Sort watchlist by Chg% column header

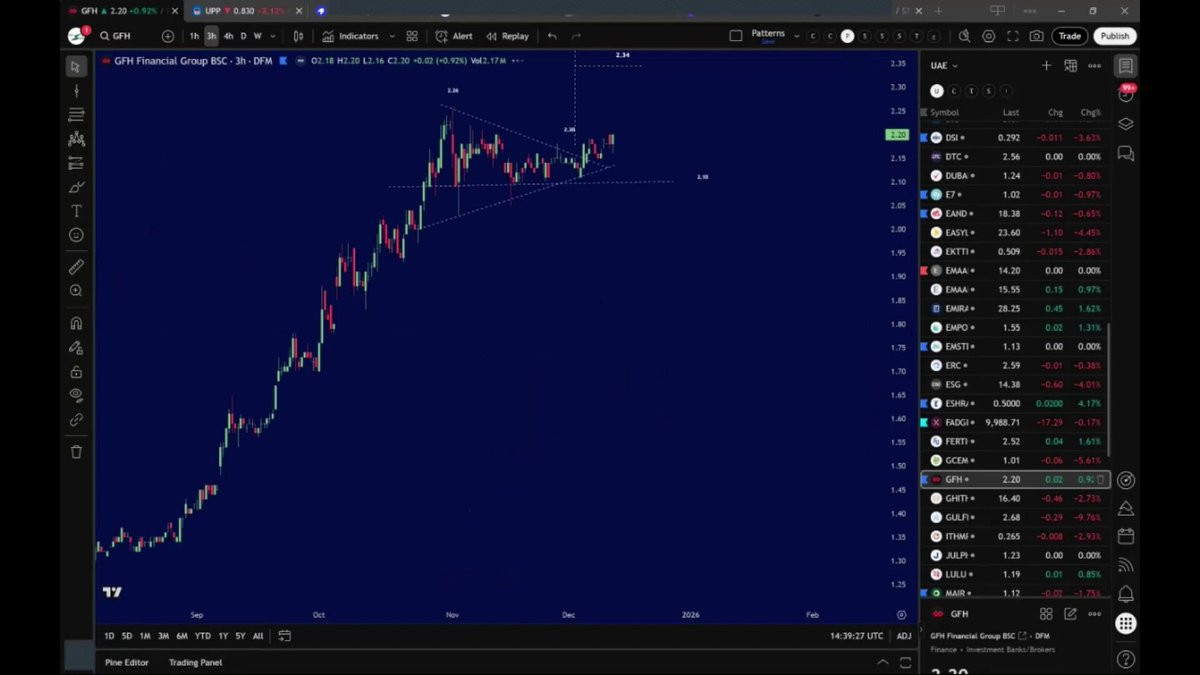pos(1090,113)
